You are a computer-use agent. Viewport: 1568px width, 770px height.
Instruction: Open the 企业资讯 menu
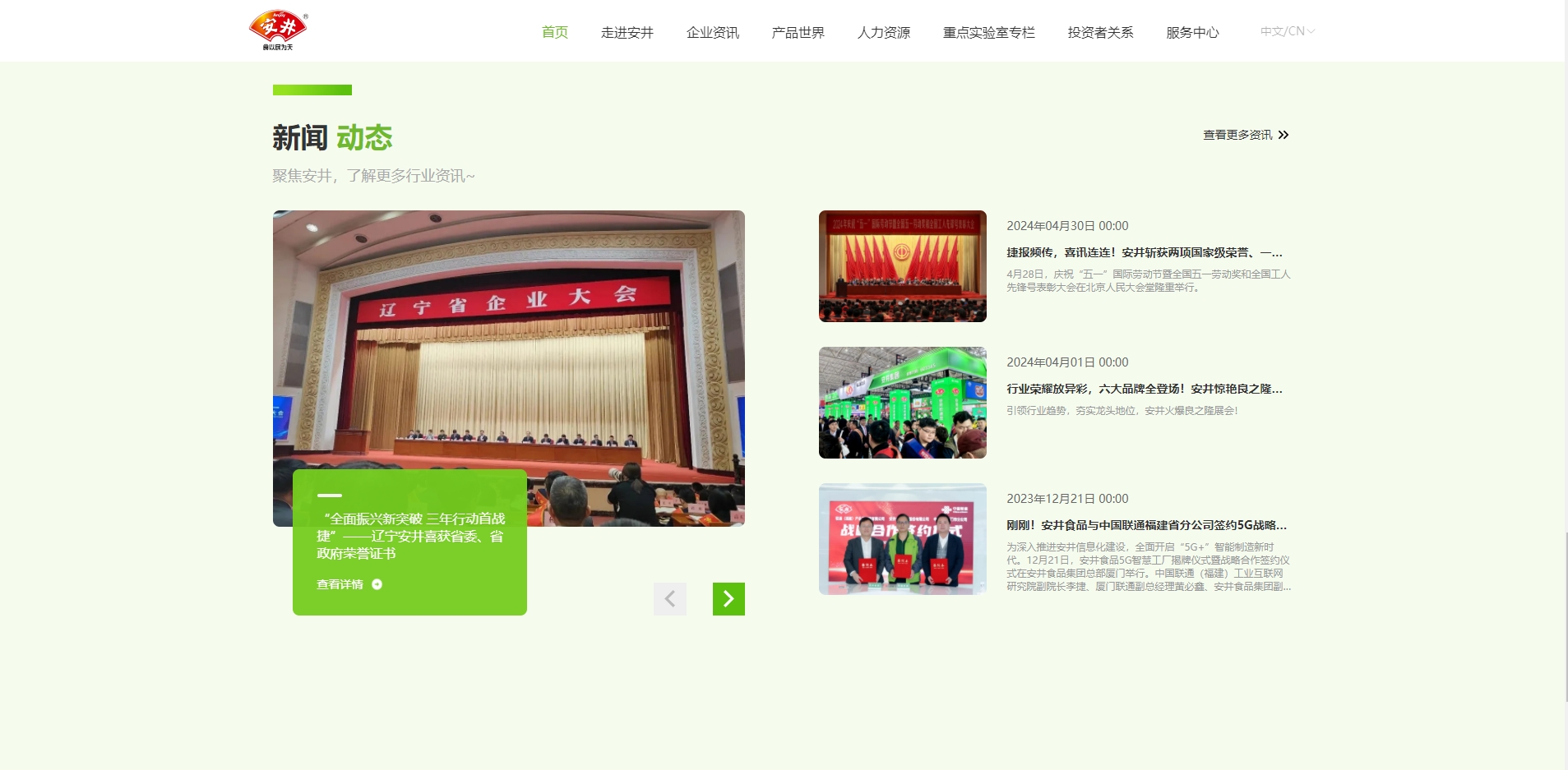point(712,32)
